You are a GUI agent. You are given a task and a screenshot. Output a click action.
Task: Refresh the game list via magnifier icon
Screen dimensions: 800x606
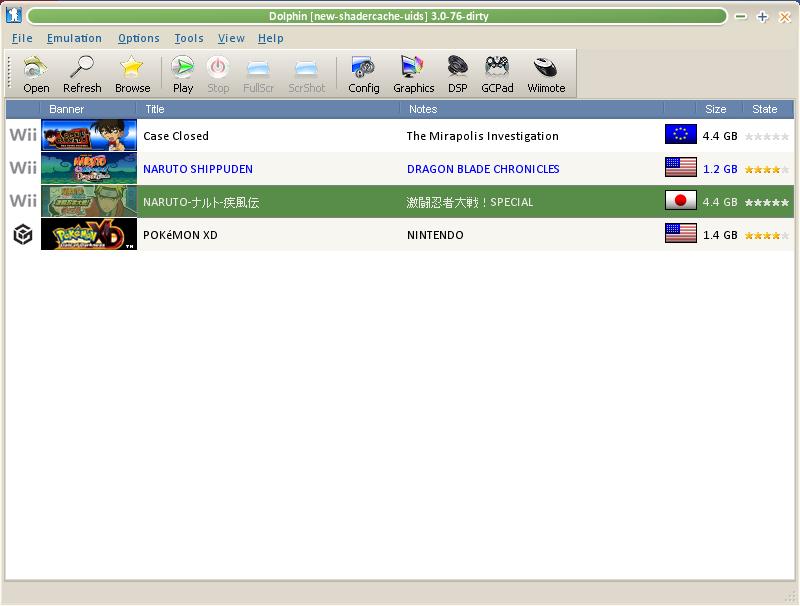coord(82,67)
